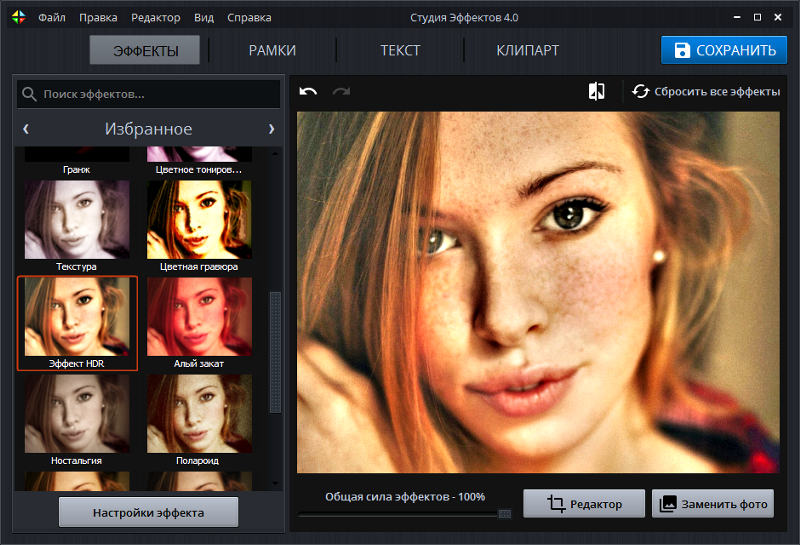800x545 pixels.
Task: Click the floppy disk icon on Сохранить
Action: (682, 50)
